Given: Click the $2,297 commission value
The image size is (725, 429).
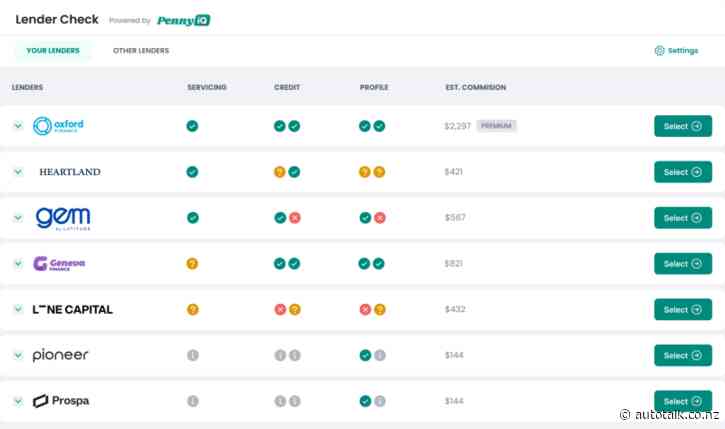Looking at the screenshot, I should point(458,126).
